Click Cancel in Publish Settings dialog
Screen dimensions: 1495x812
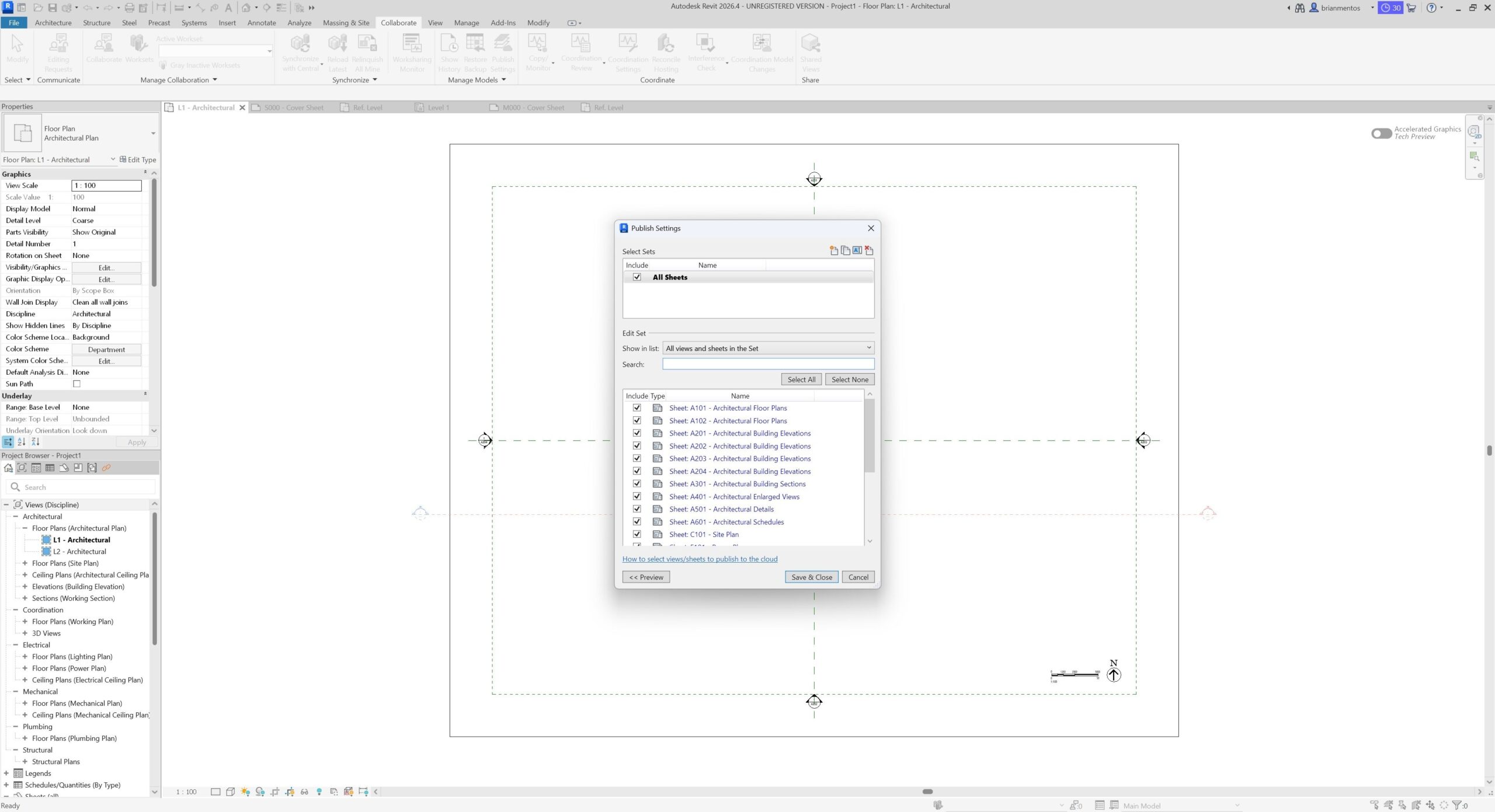pos(858,577)
